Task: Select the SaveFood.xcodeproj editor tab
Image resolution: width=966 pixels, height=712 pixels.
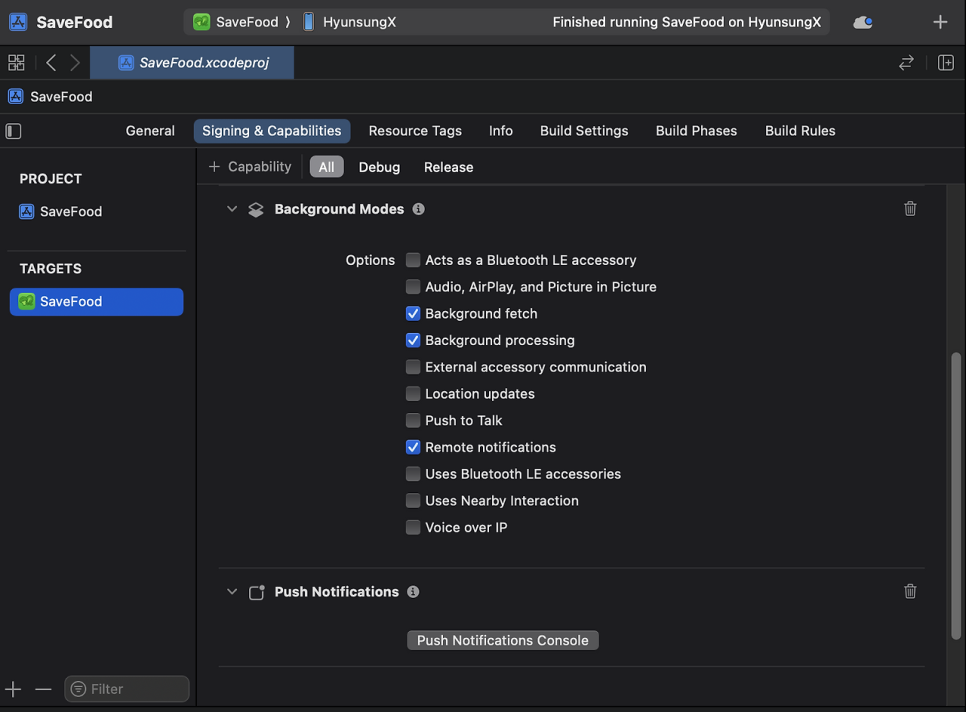Action: coord(192,63)
